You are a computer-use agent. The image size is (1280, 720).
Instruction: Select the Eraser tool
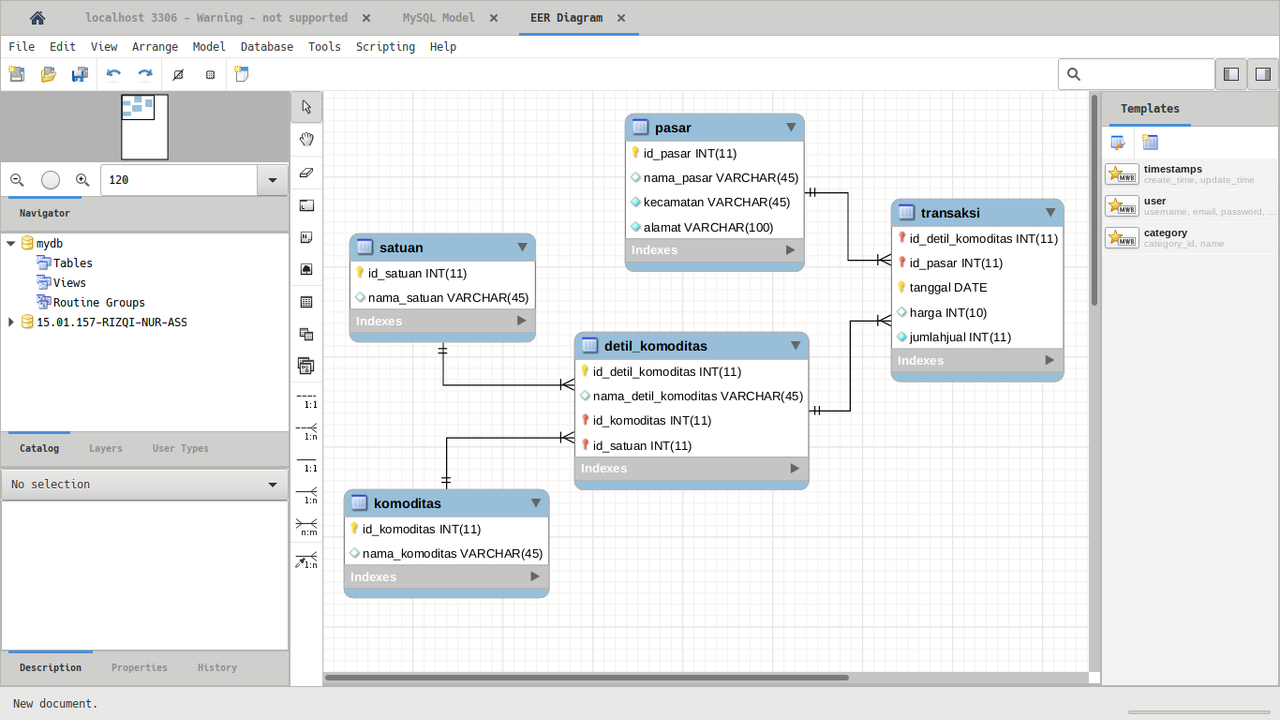pos(307,172)
